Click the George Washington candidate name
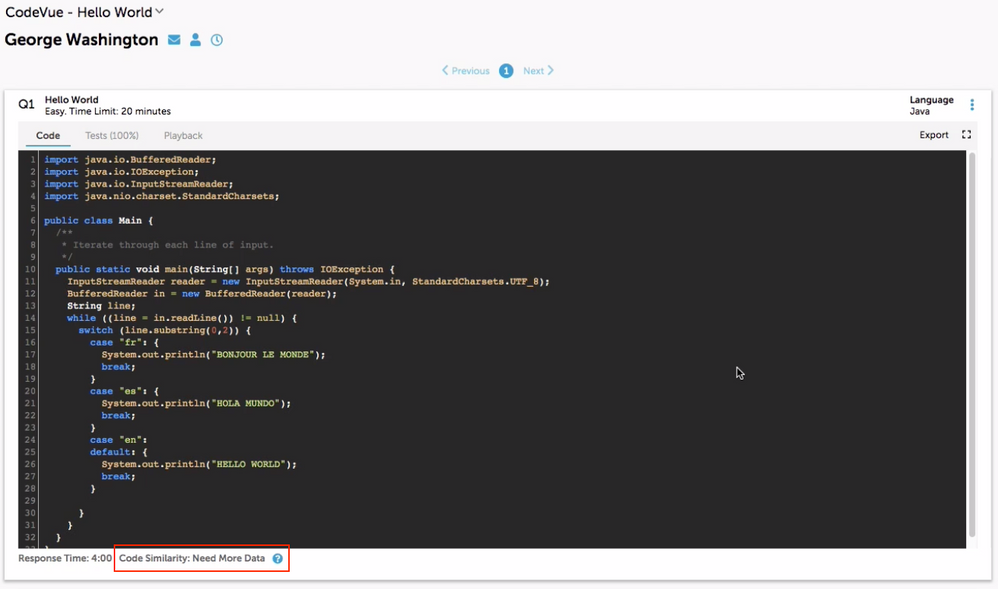The height and width of the screenshot is (589, 998). point(81,40)
